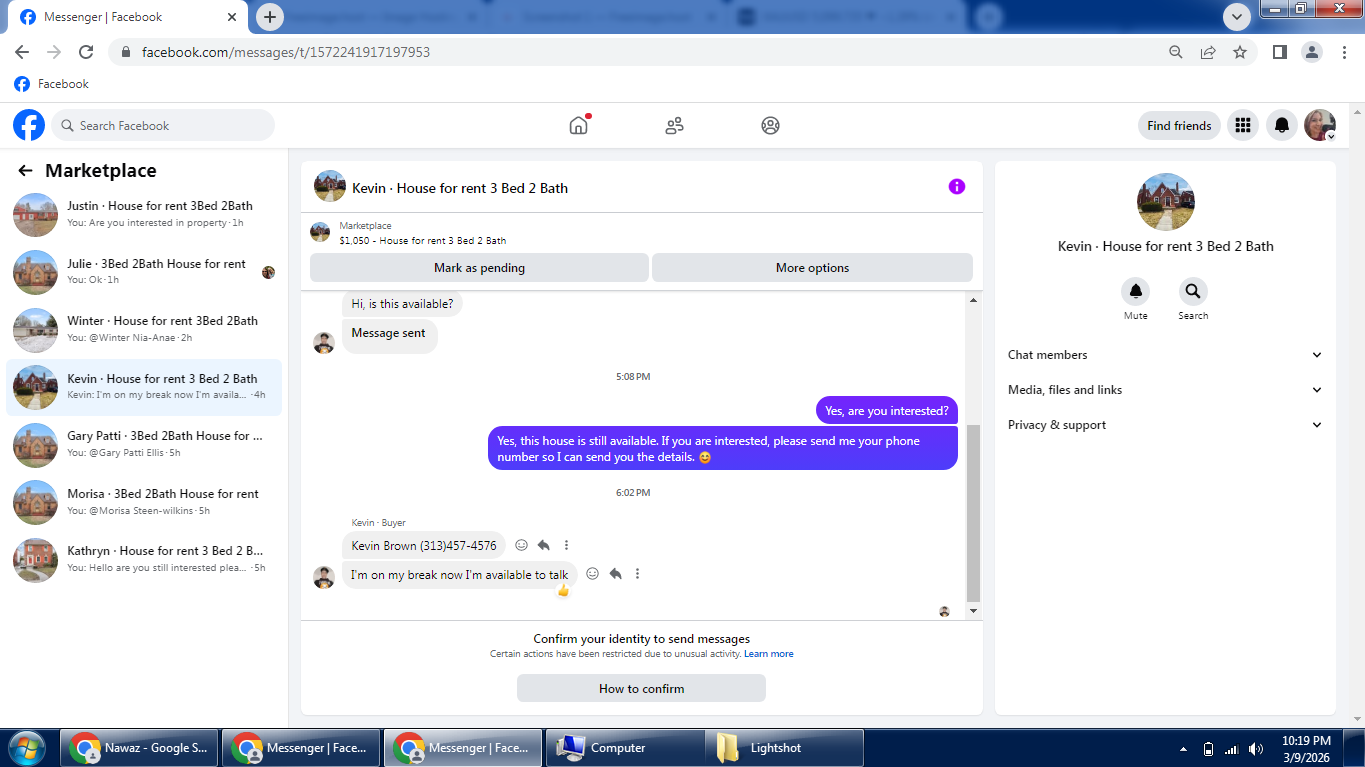Mute the Kevin conversation
Screen dimensions: 1365x767
1136,292
